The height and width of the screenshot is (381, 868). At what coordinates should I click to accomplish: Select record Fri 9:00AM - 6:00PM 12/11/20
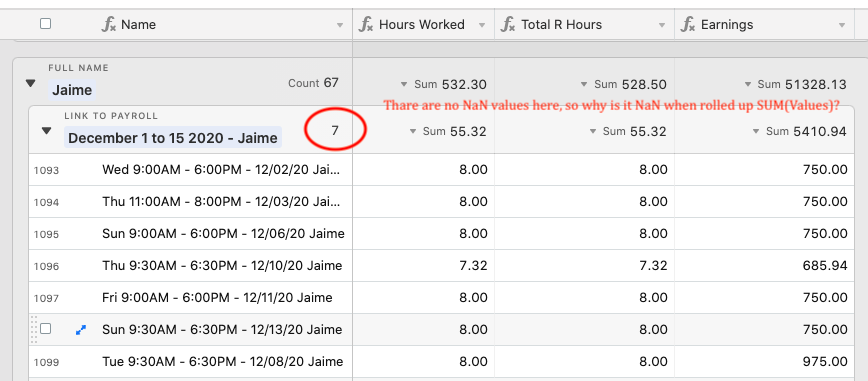tap(217, 298)
